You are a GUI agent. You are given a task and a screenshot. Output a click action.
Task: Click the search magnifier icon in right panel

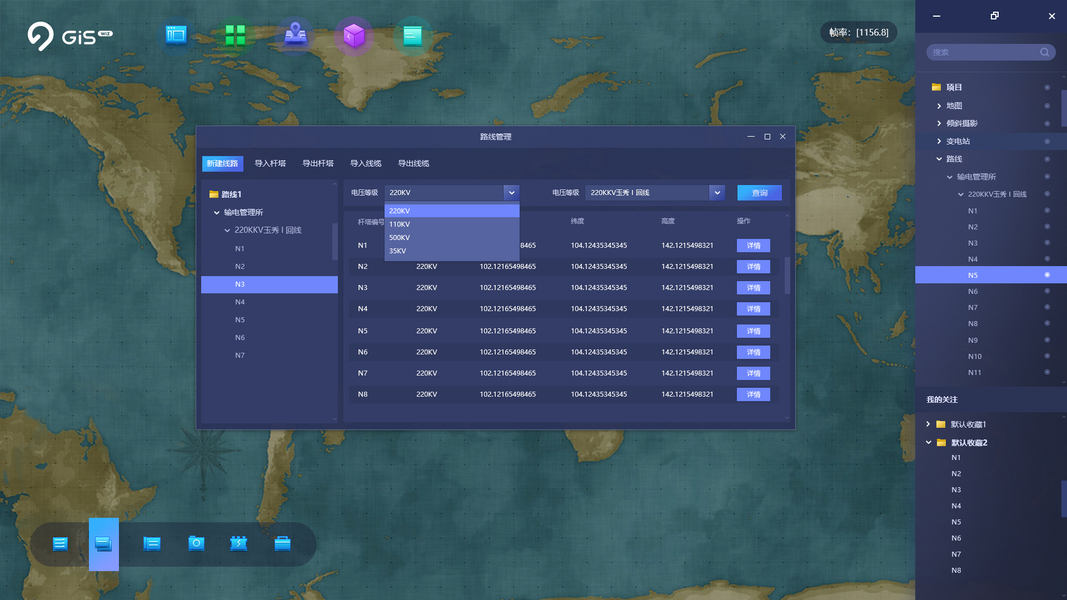tap(1045, 52)
